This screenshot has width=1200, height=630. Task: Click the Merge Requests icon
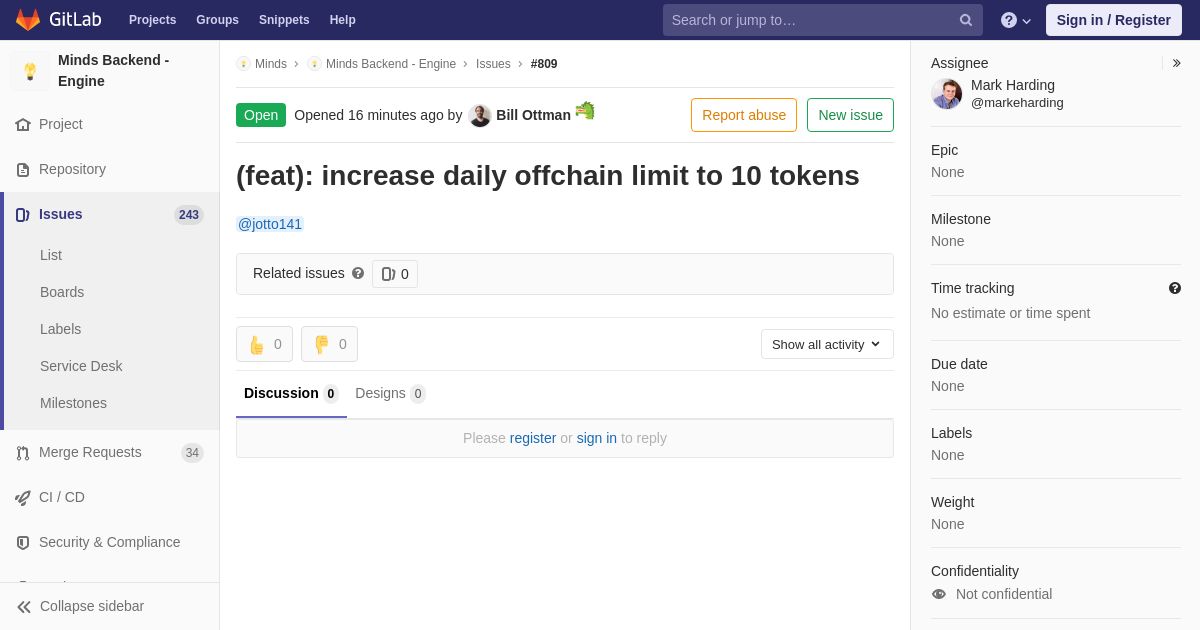(x=23, y=453)
